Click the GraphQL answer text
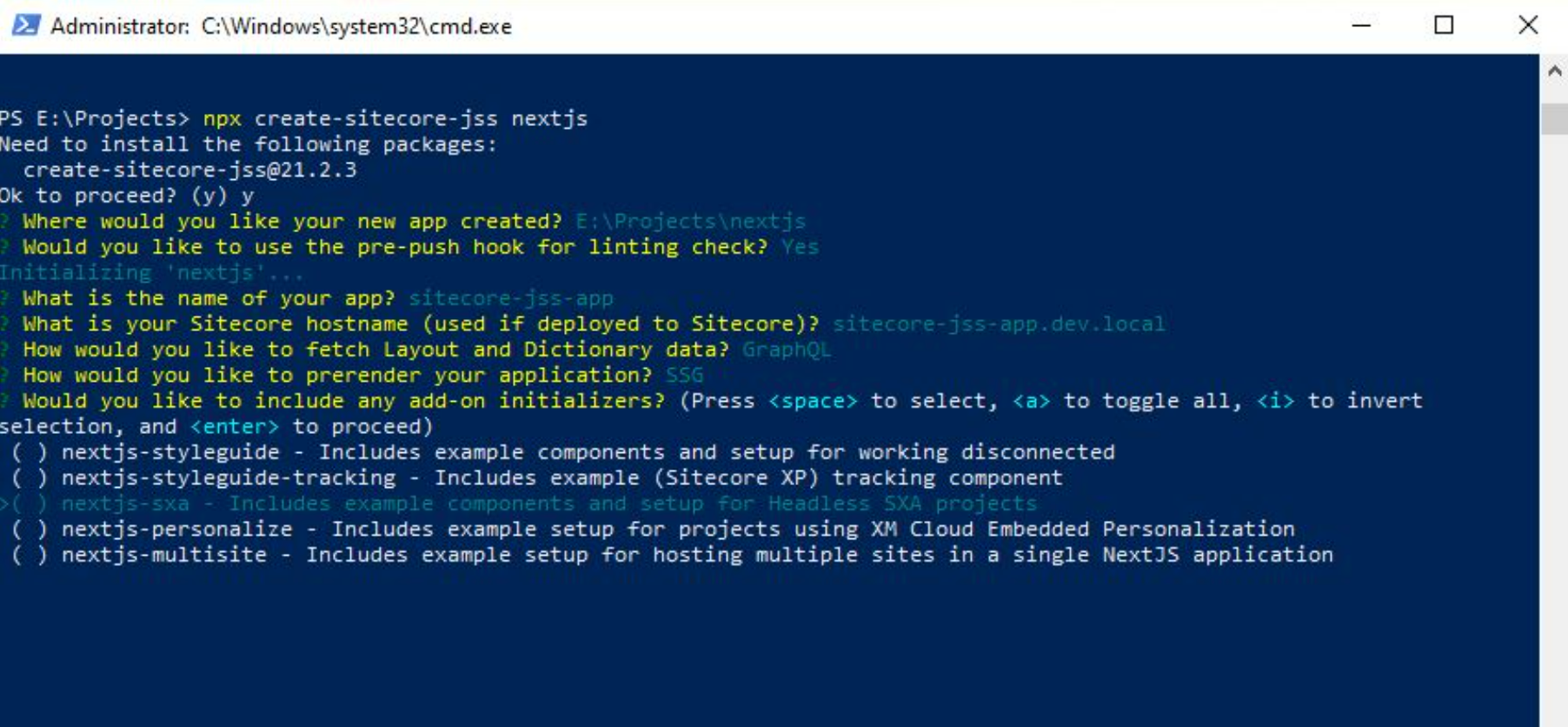1568x727 pixels. point(786,350)
